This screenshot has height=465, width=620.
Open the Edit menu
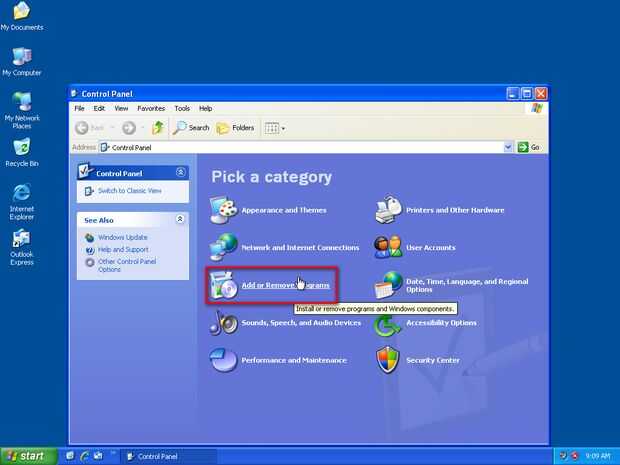99,108
